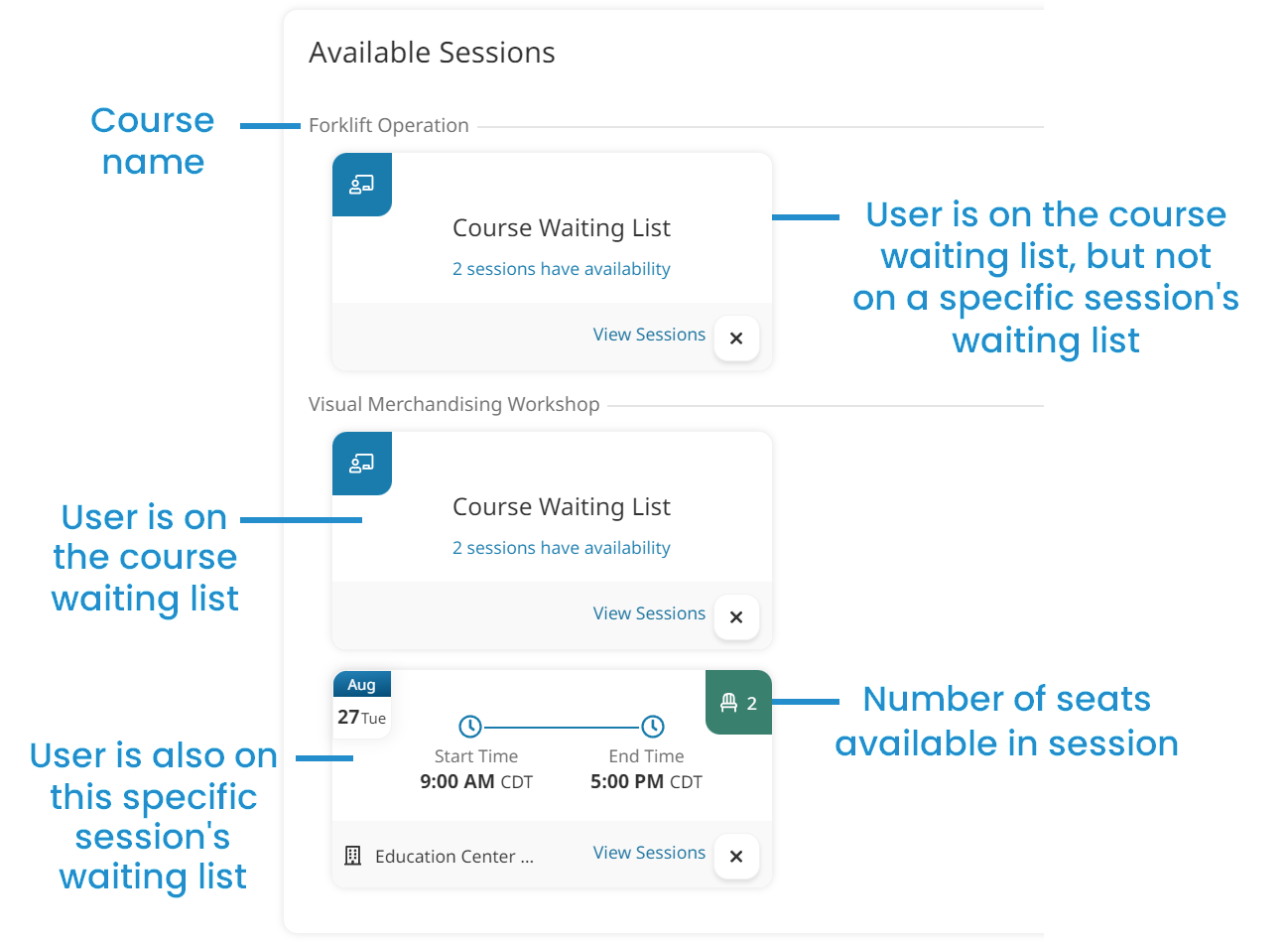Select the seats available badge showing 2
This screenshot has height=943, width=1288.
(738, 702)
